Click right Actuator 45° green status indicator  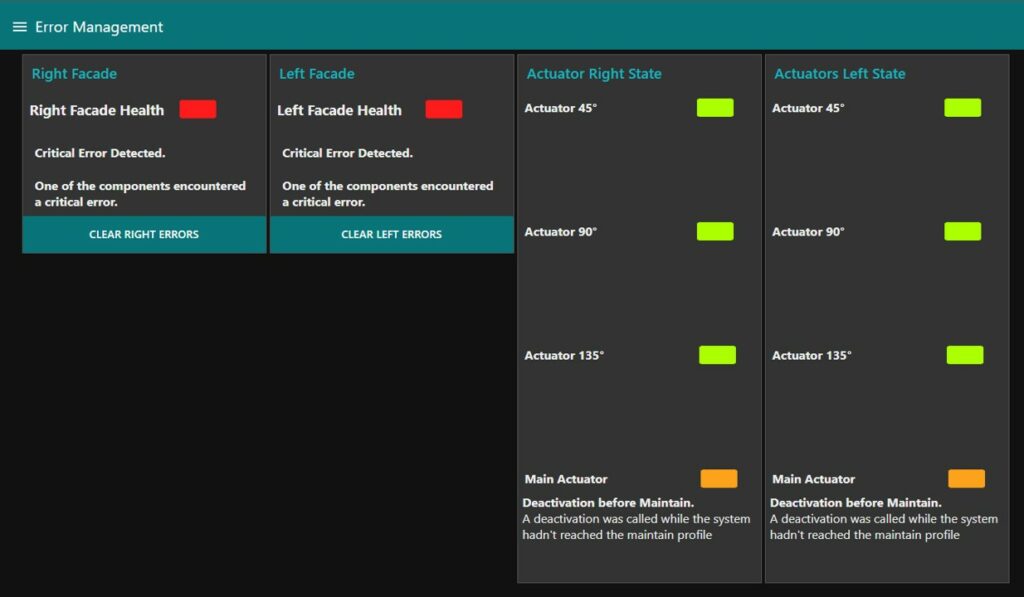[x=715, y=108]
